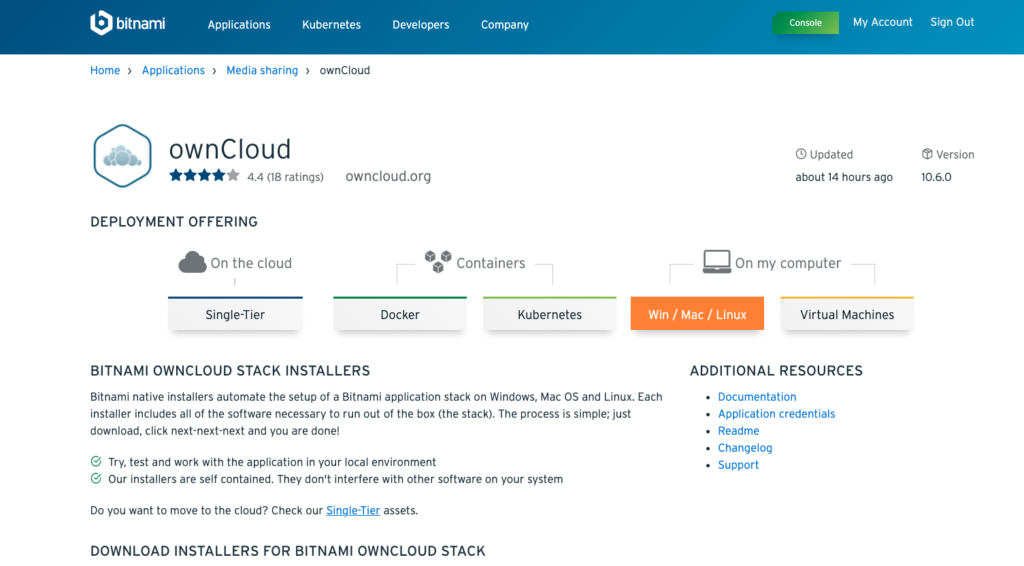This screenshot has width=1024, height=566.
Task: Click the box icon next to Version
Action: point(927,154)
